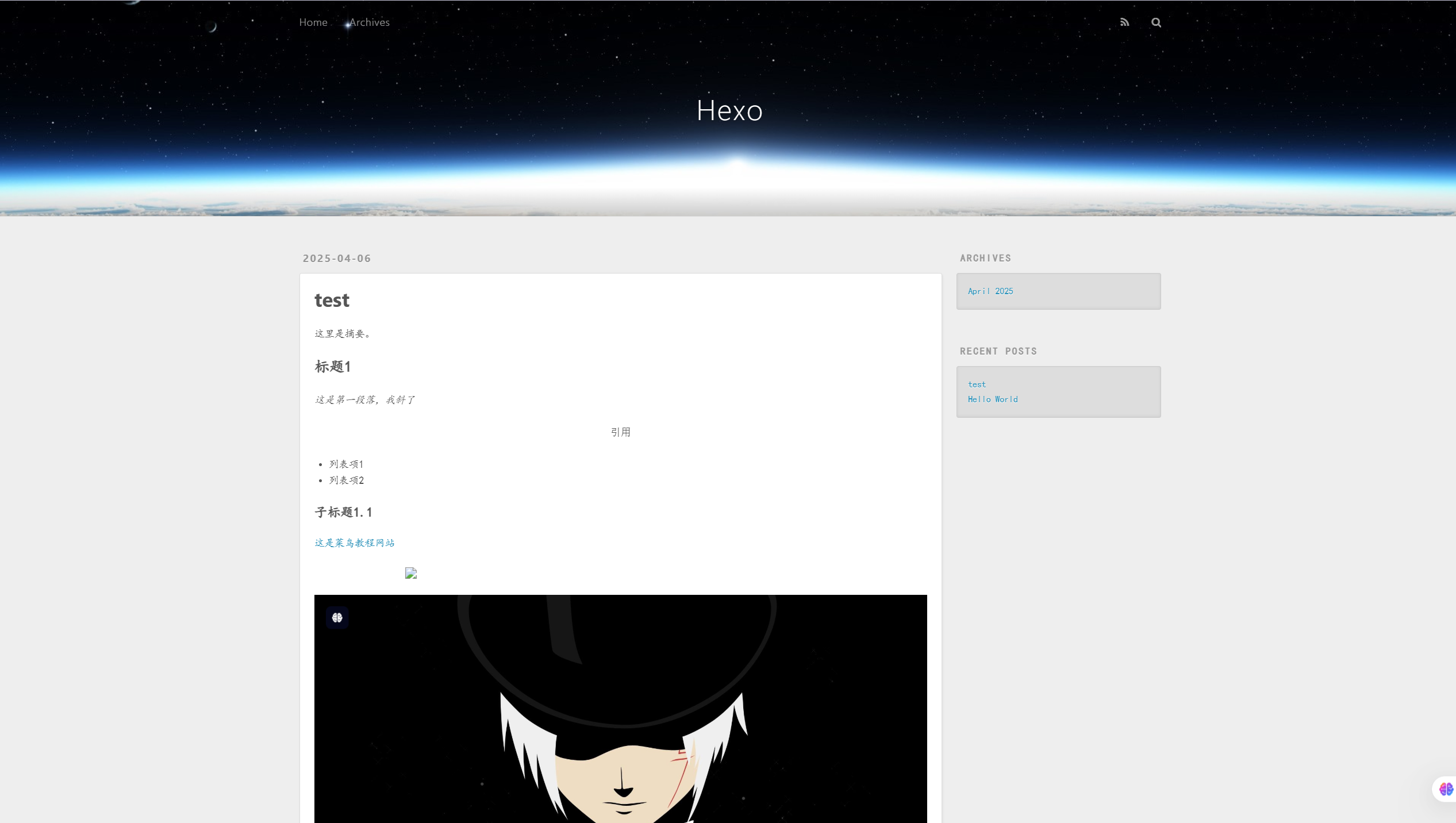The height and width of the screenshot is (823, 1456).
Task: Open "Hello World" under Recent Posts
Action: 993,399
